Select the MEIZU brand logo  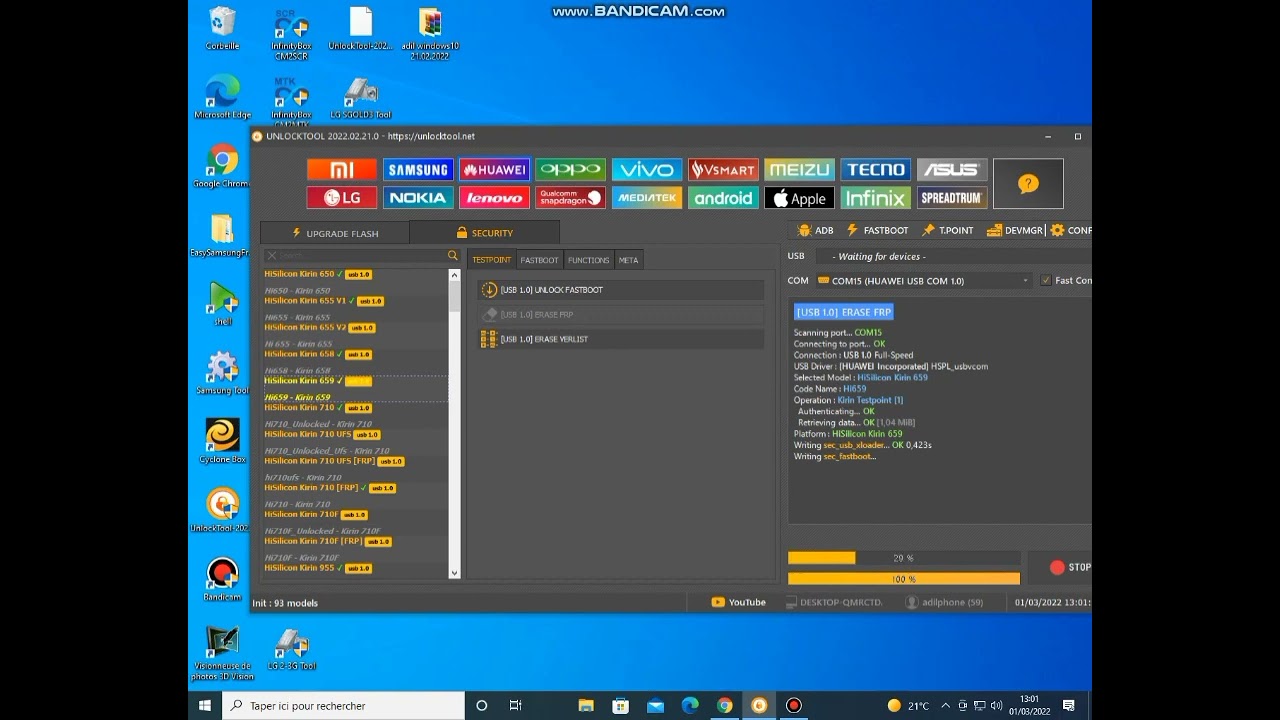pos(799,170)
